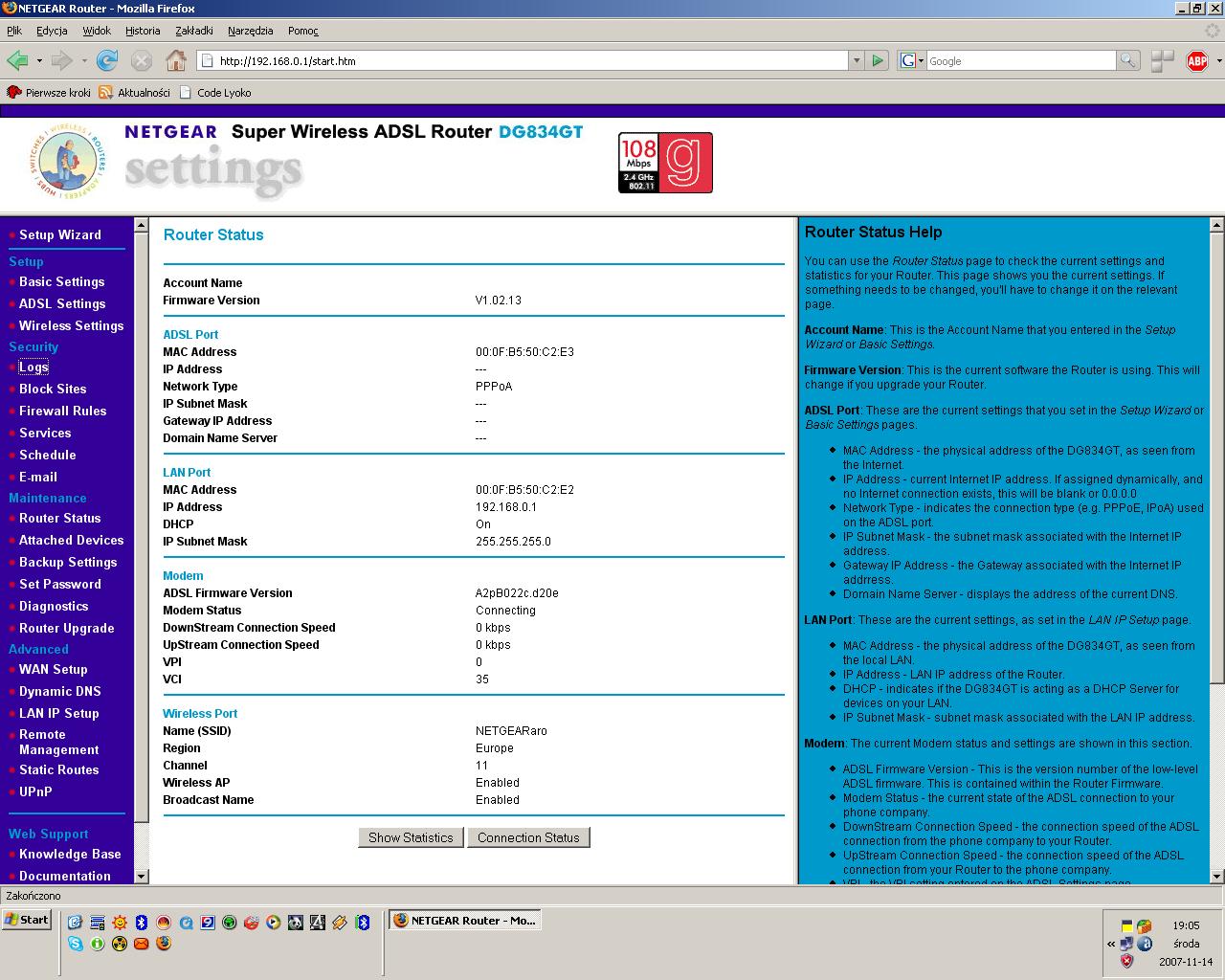Open the Bluetooth quick launch icon
Image resolution: width=1225 pixels, height=980 pixels.
coord(142,922)
